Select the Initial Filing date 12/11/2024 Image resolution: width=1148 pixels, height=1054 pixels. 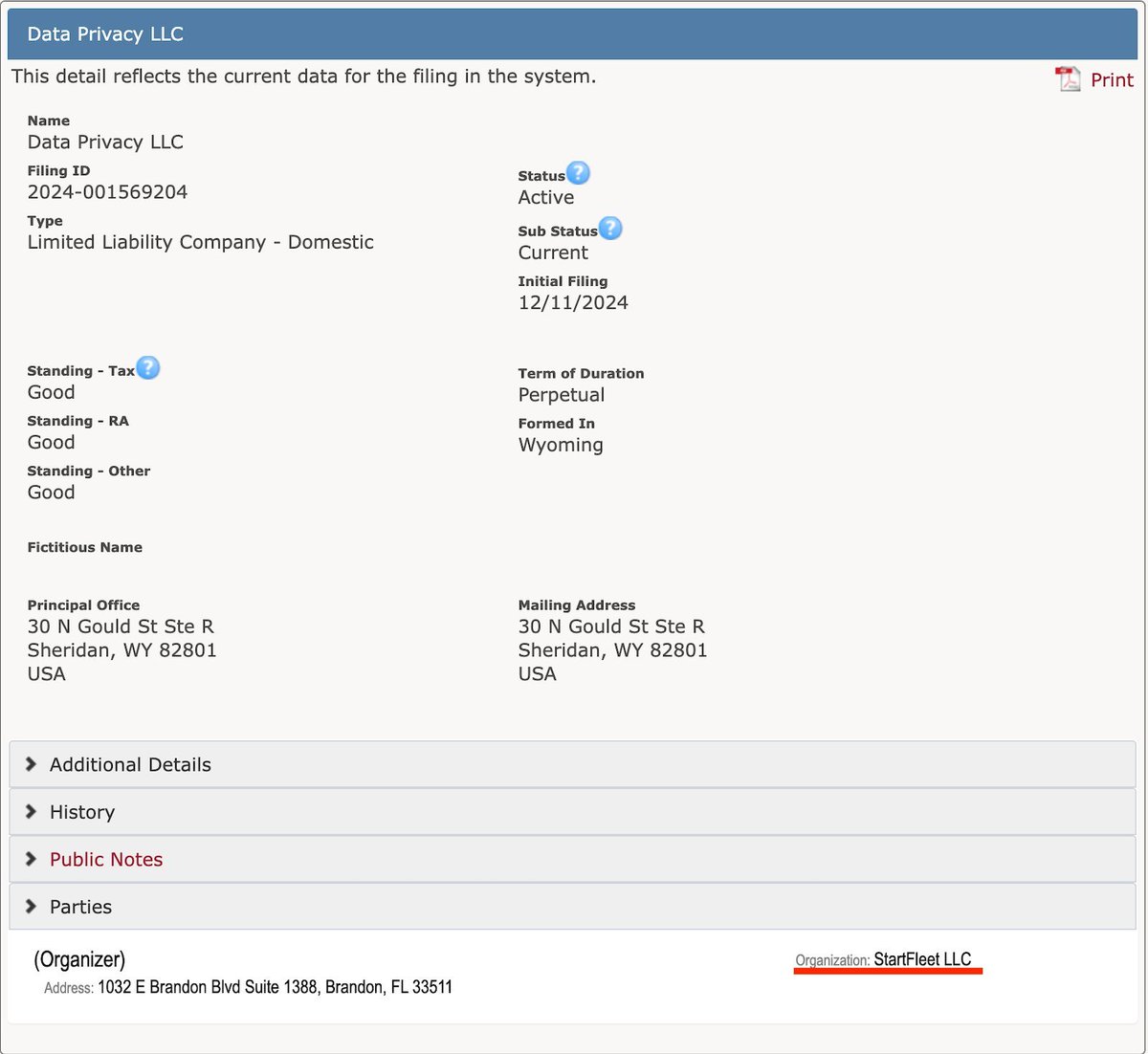pos(573,303)
